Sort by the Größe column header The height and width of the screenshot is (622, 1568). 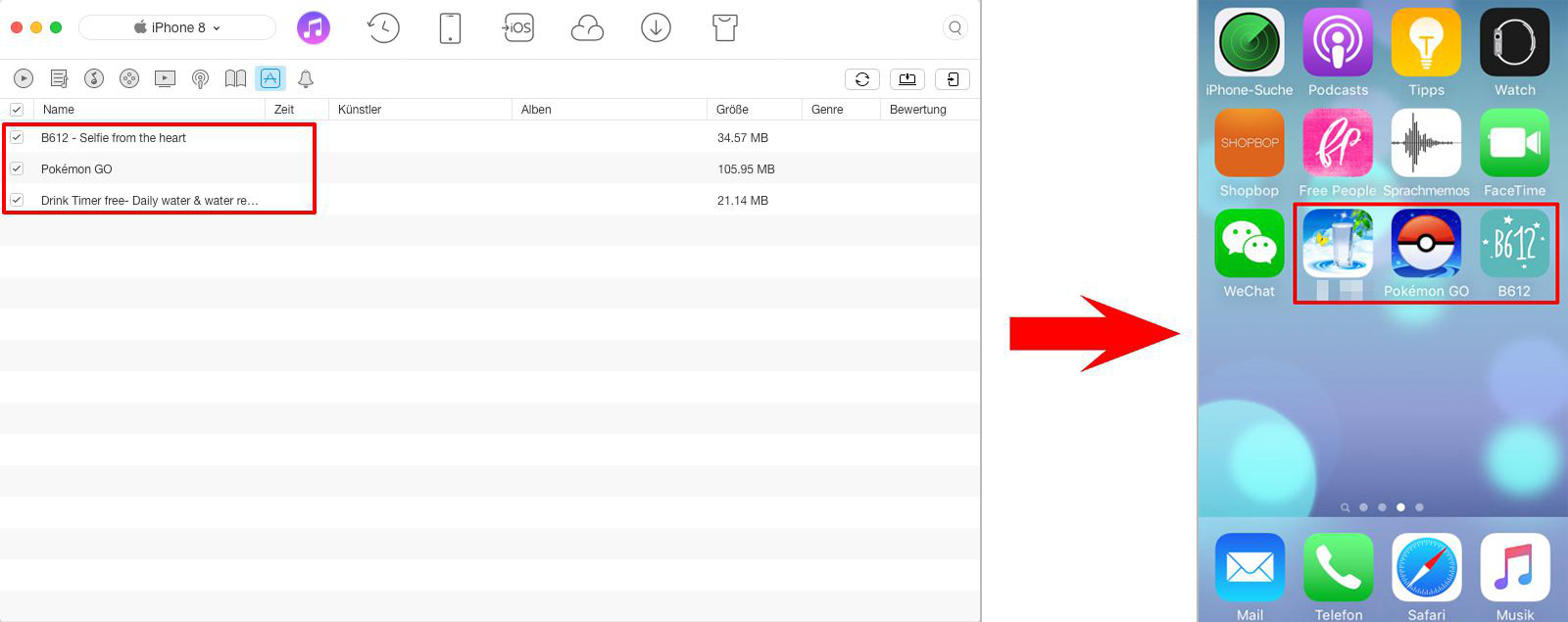[x=755, y=110]
